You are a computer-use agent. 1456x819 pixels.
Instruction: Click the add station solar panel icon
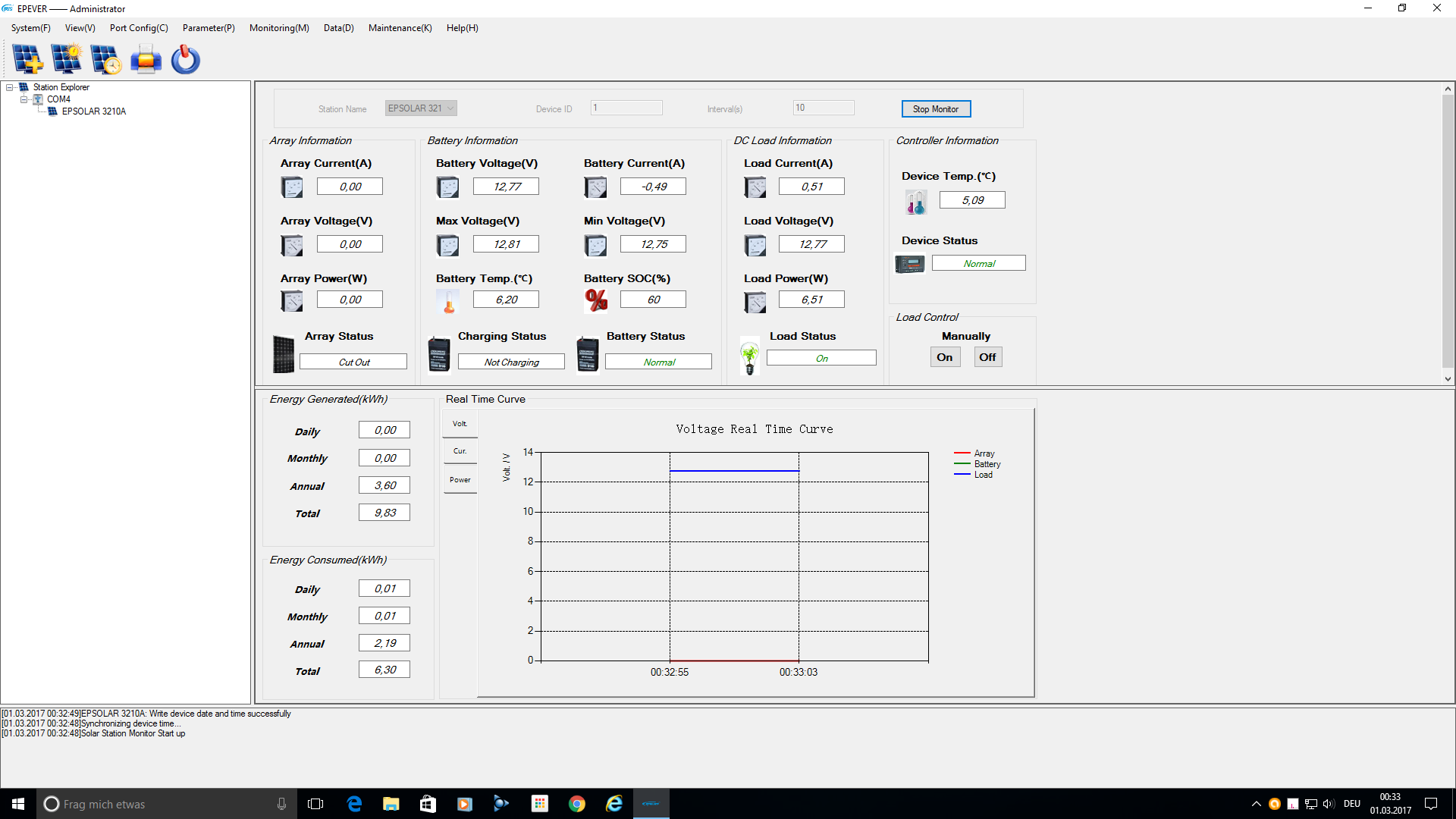[x=28, y=59]
